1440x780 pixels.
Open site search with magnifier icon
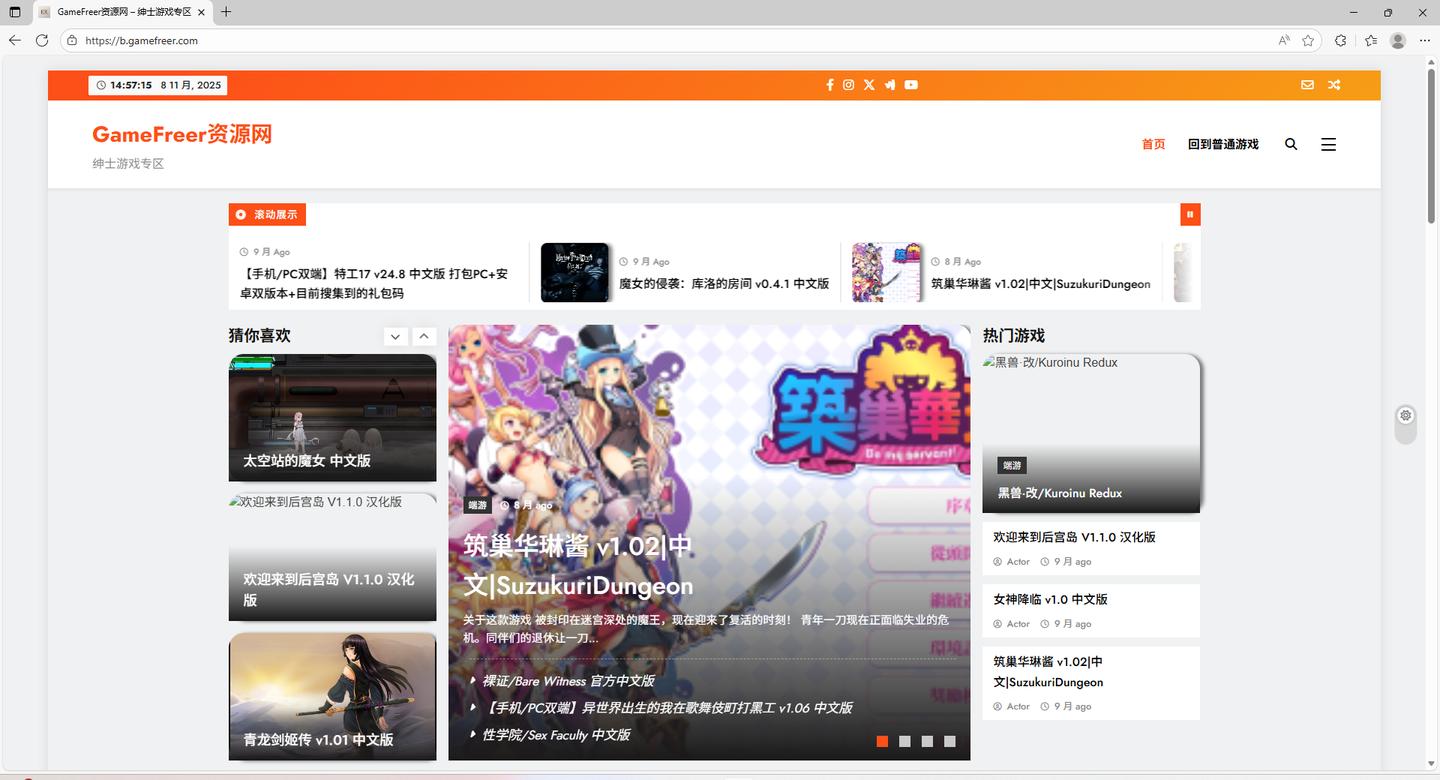tap(1291, 144)
